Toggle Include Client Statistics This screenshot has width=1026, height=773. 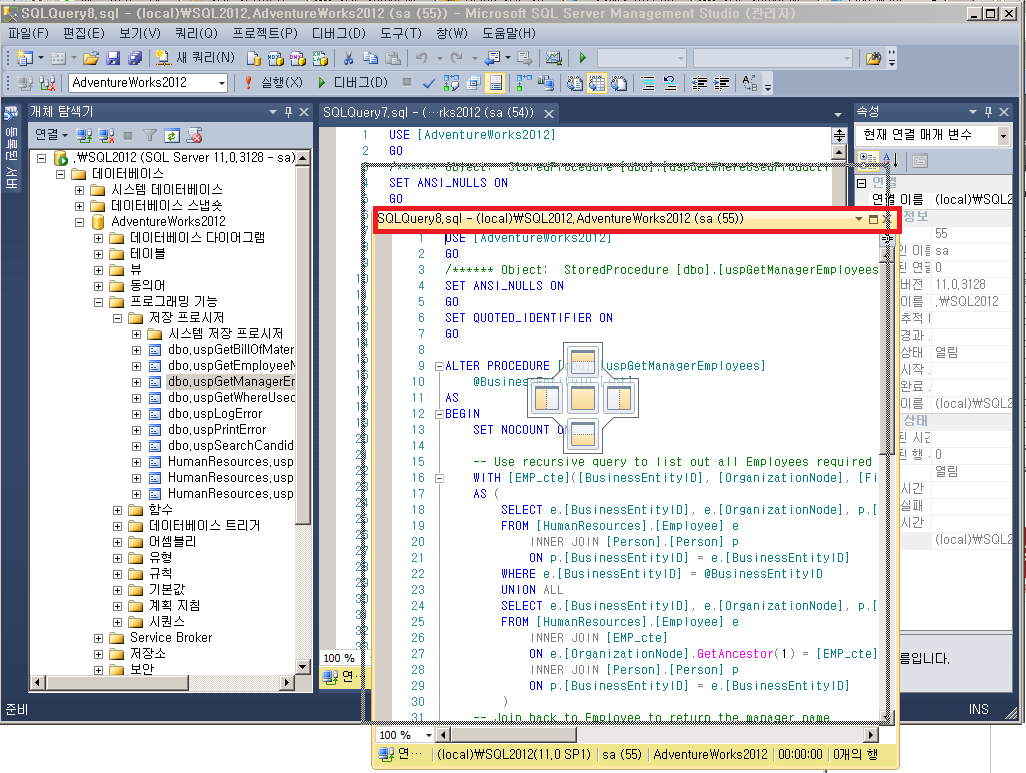pyautogui.click(x=546, y=82)
